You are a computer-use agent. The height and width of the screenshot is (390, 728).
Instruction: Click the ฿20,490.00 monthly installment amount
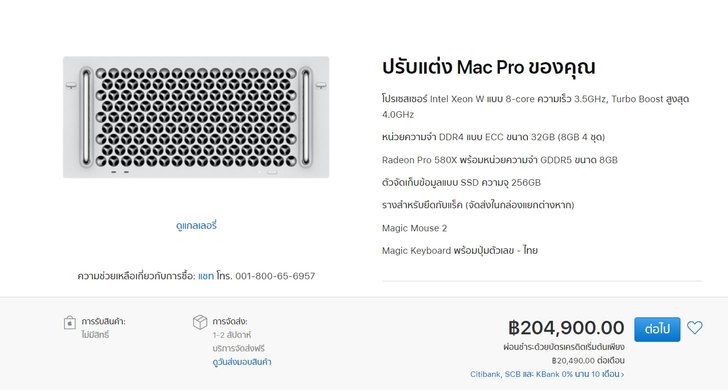point(573,361)
